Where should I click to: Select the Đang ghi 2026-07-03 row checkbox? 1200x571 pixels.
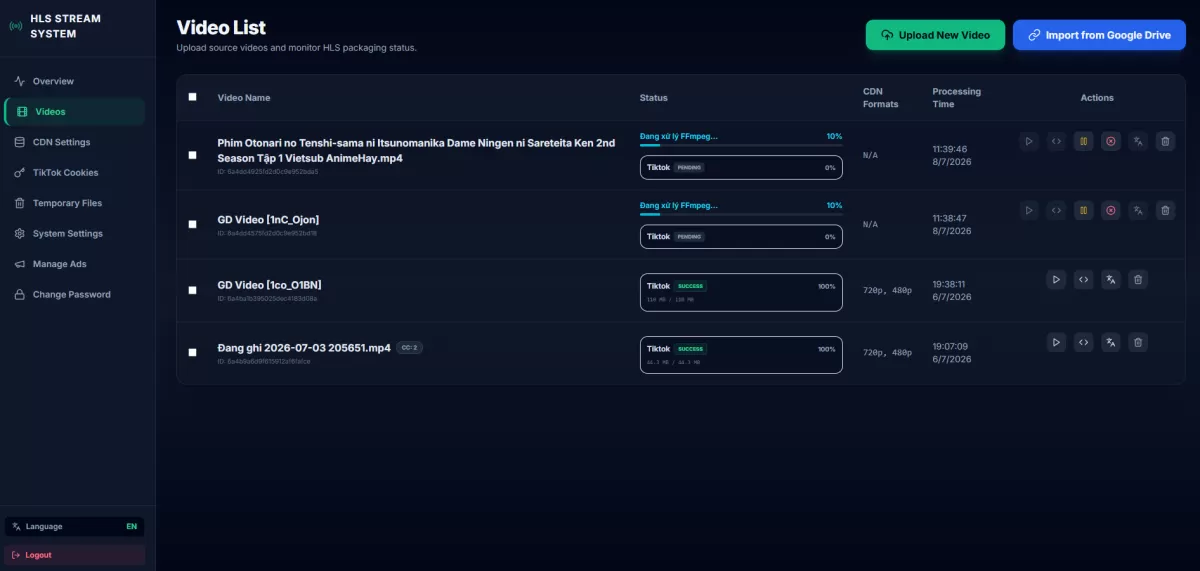click(x=192, y=352)
